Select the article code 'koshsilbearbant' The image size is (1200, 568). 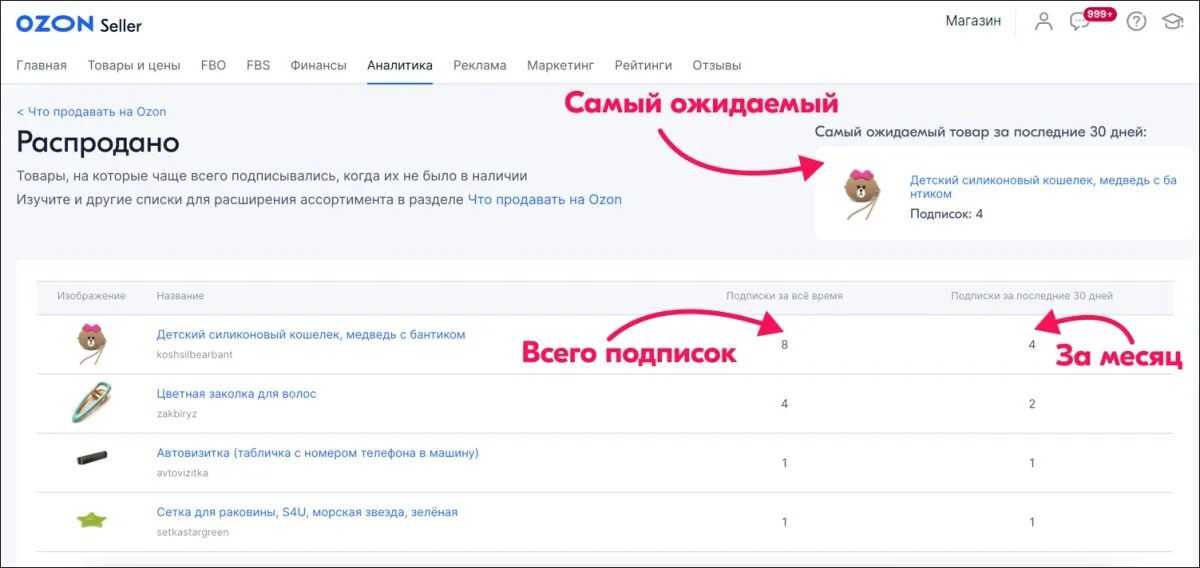[x=195, y=354]
